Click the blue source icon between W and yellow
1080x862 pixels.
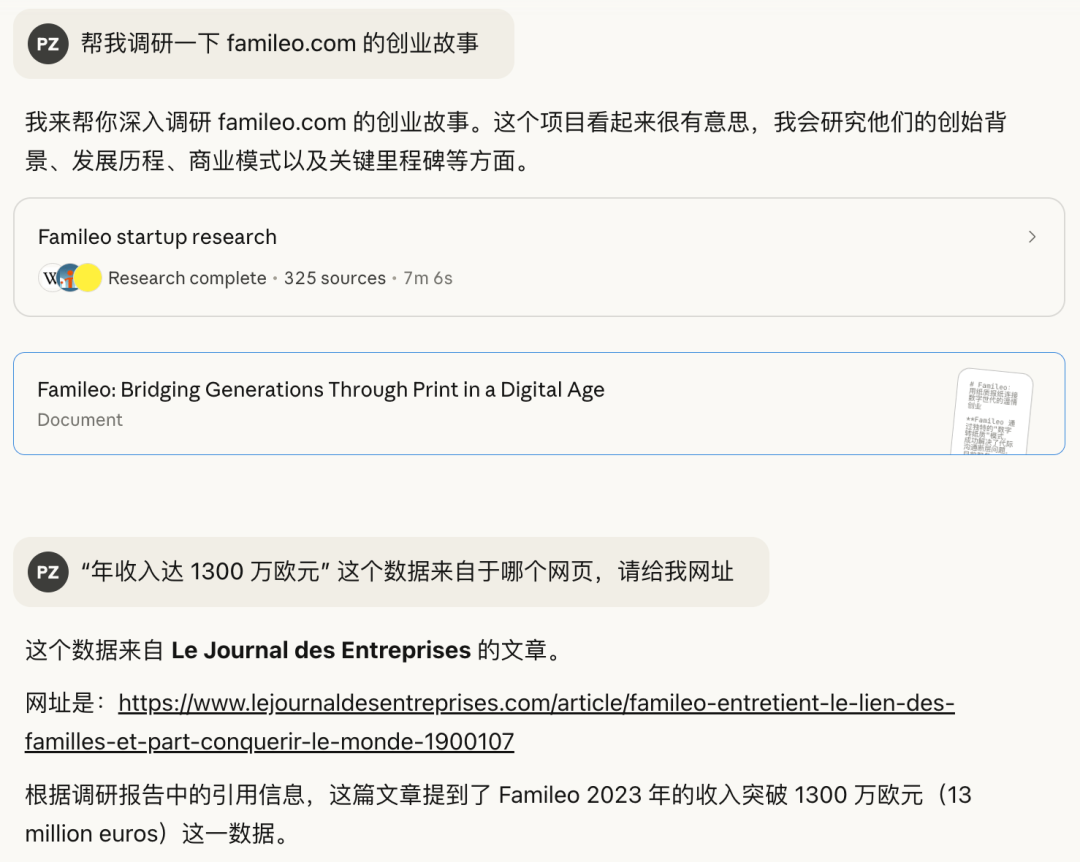click(68, 278)
